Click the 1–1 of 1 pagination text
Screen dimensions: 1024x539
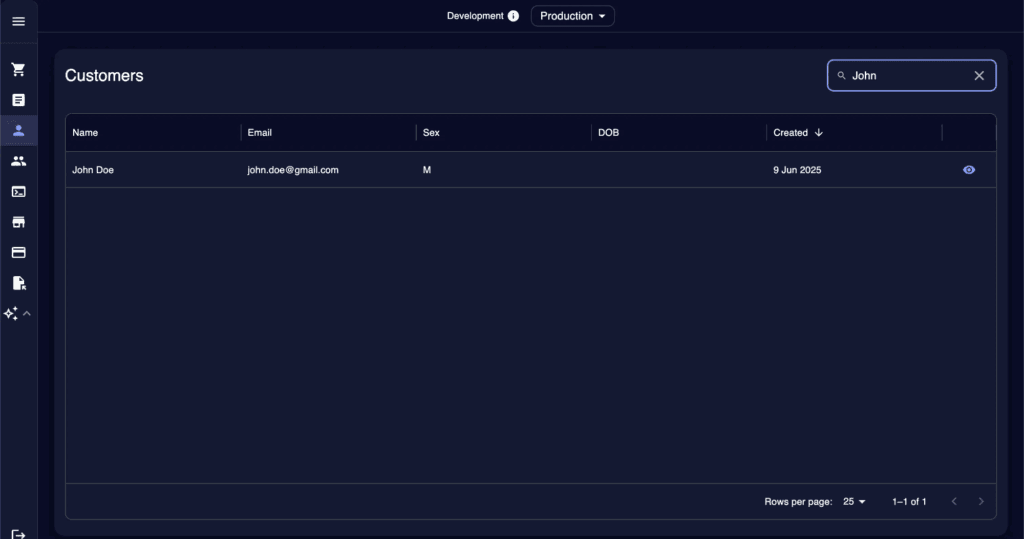909,502
